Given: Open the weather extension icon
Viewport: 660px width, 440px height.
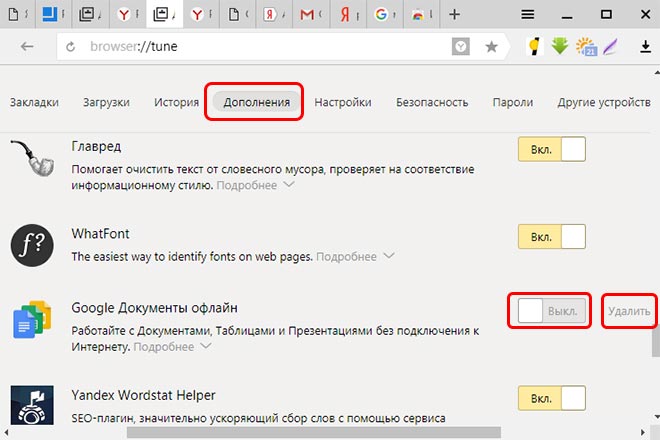Looking at the screenshot, I should (x=586, y=46).
